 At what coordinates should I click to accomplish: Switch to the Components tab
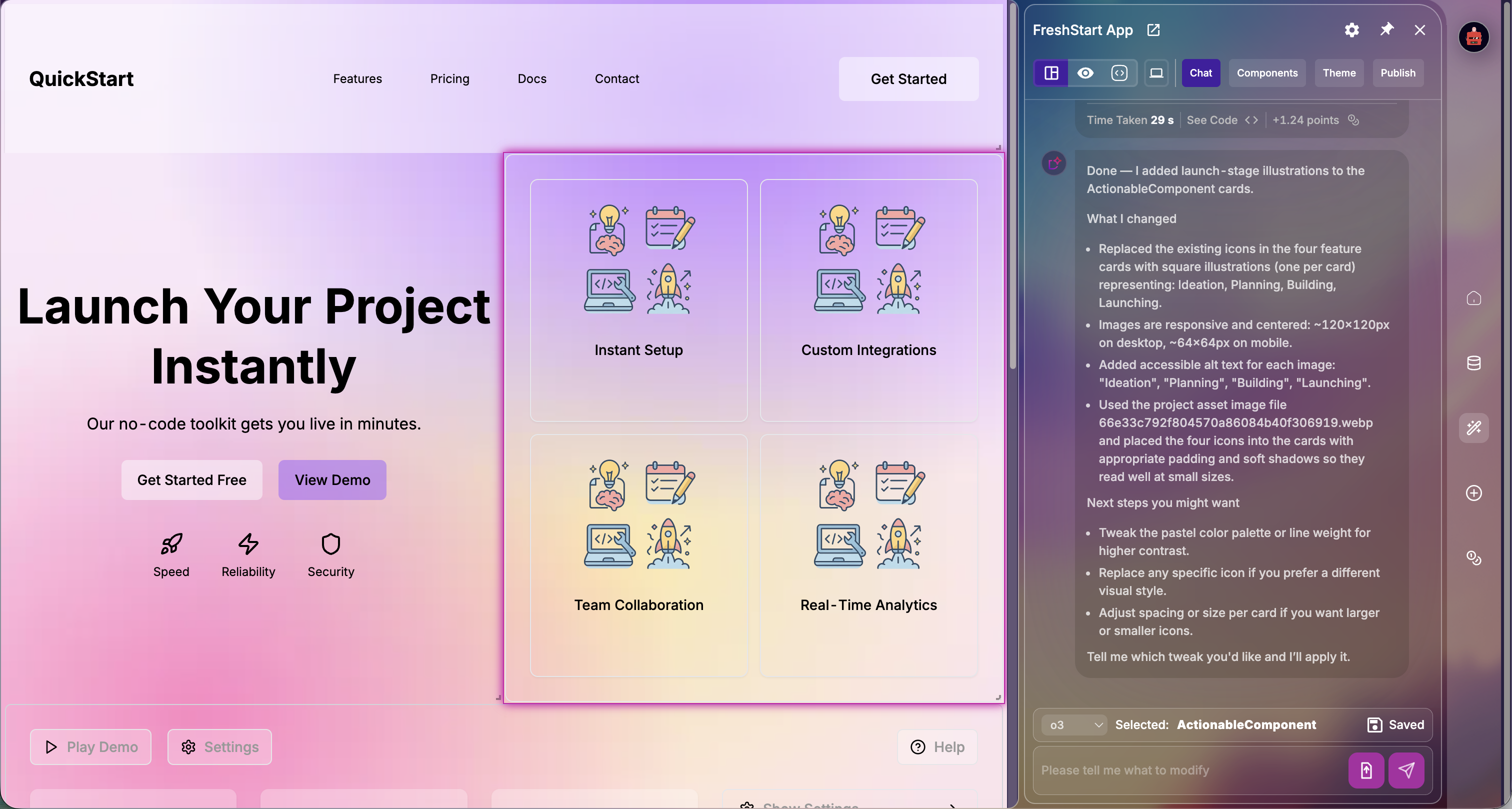(x=1266, y=73)
